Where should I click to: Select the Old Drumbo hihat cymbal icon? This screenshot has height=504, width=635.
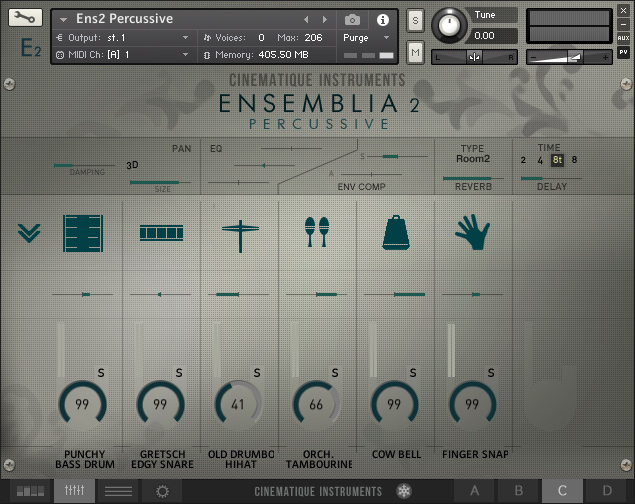click(x=240, y=236)
